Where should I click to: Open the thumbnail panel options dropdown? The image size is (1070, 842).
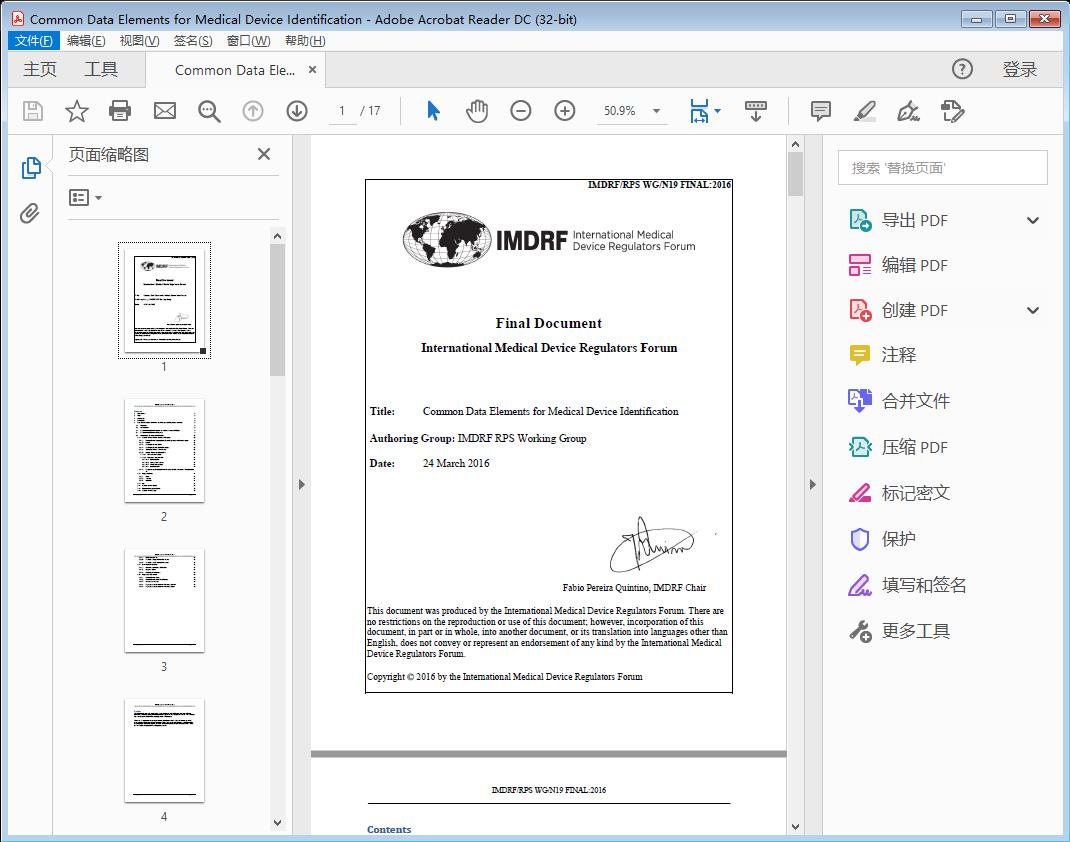[x=84, y=197]
